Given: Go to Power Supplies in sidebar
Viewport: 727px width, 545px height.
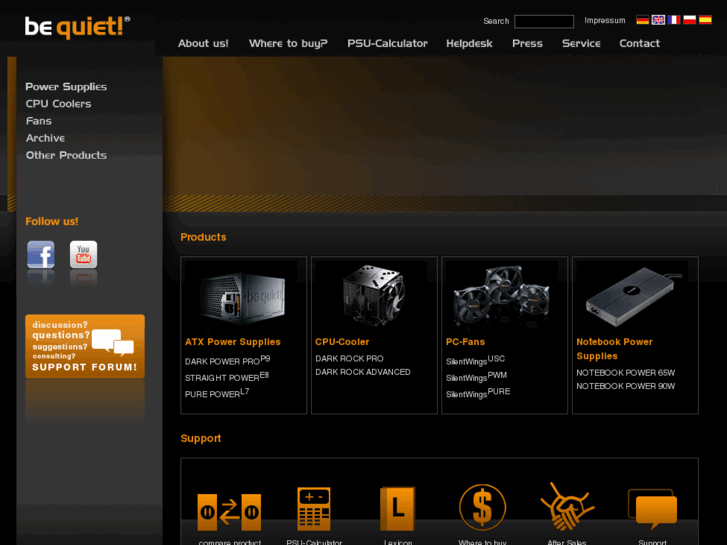Looking at the screenshot, I should 66,87.
